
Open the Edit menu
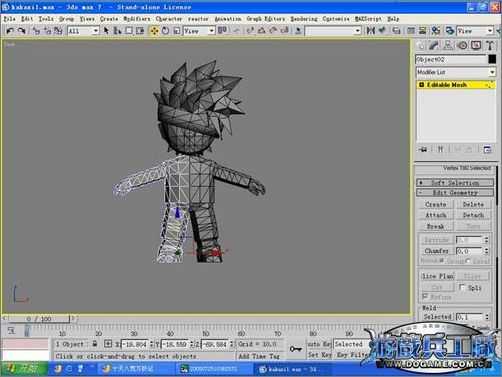(x=27, y=19)
